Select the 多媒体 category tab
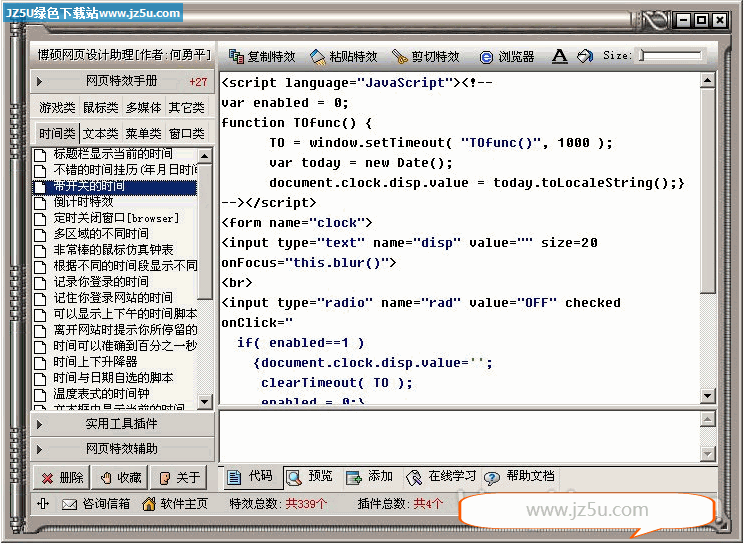744x544 pixels. 143,108
